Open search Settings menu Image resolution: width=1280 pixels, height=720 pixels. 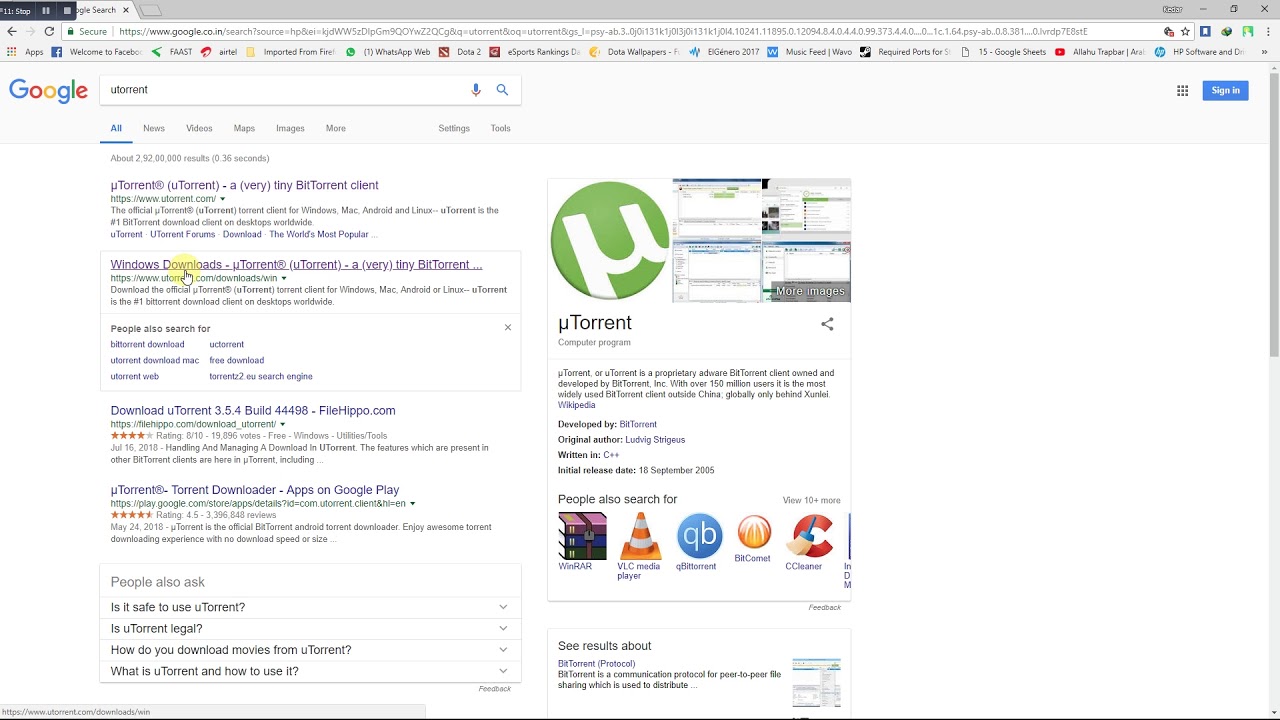[454, 128]
